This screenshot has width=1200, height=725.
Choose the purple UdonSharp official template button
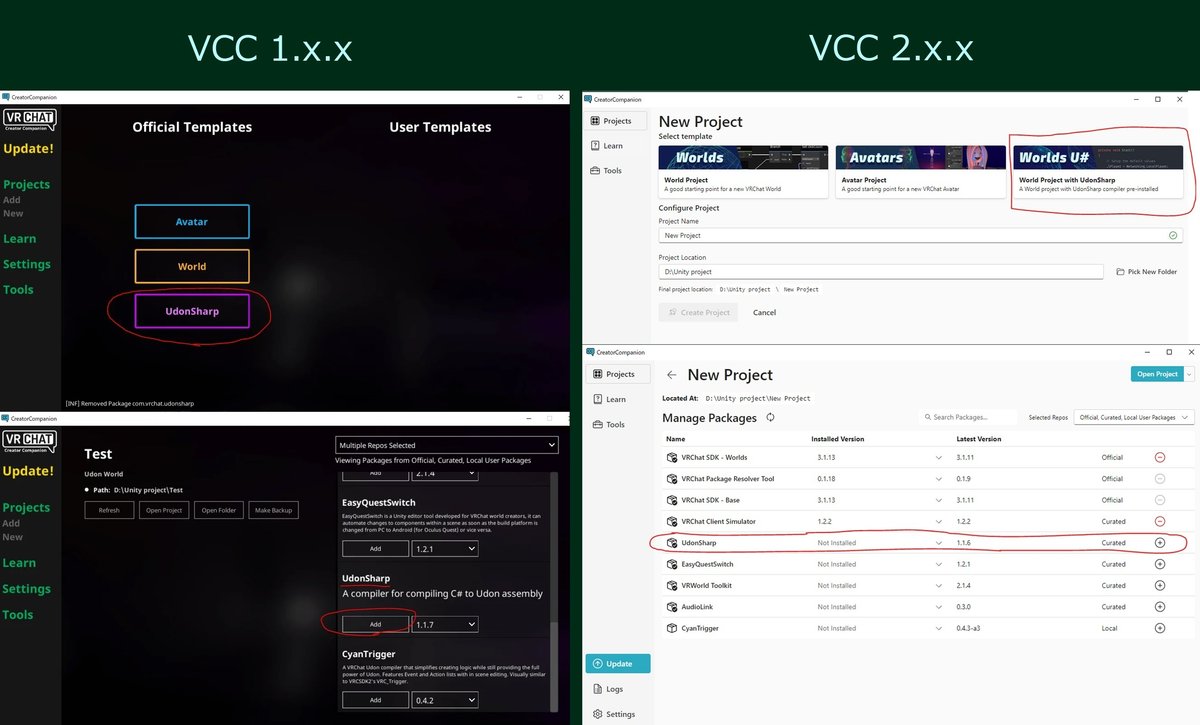192,311
